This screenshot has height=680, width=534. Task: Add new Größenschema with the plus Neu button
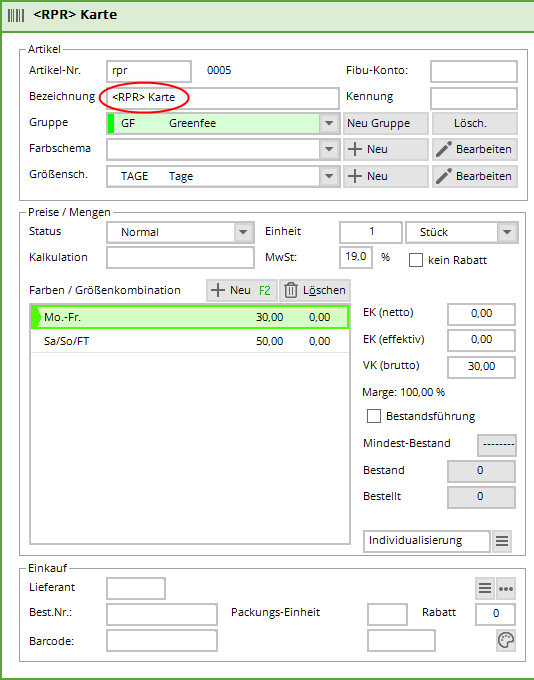tap(386, 176)
